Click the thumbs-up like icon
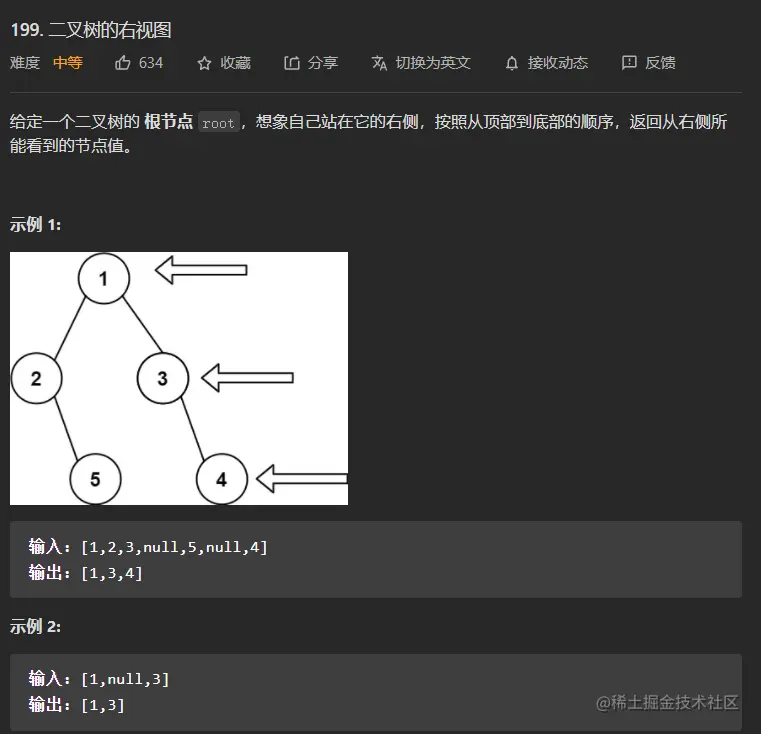 coord(123,63)
